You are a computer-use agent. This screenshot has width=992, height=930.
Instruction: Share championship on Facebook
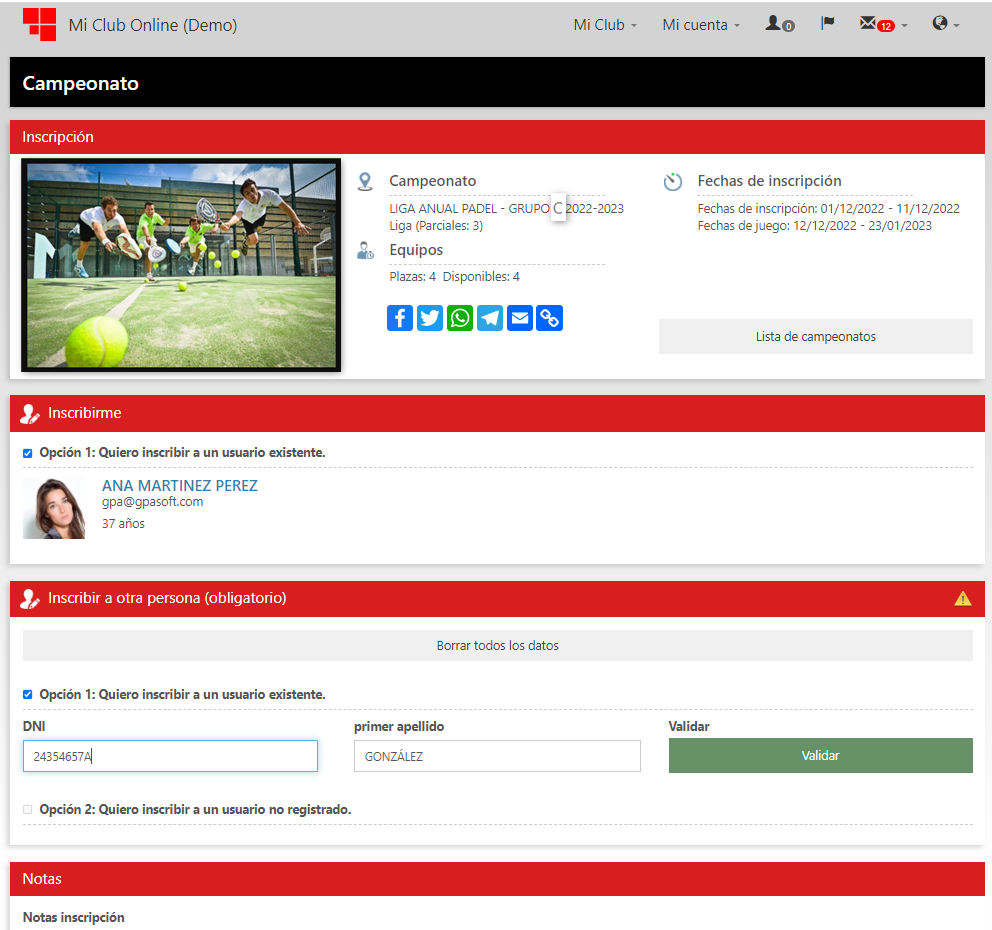(399, 318)
